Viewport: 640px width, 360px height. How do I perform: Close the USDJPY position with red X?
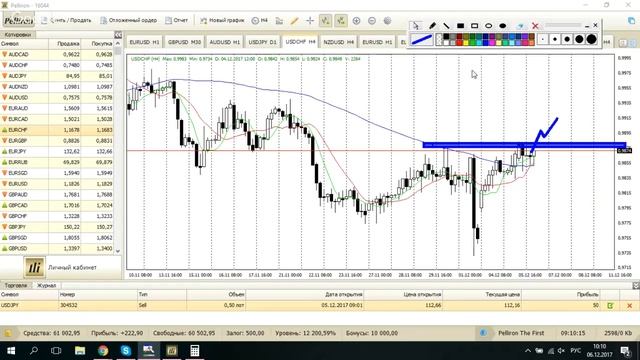(629, 305)
